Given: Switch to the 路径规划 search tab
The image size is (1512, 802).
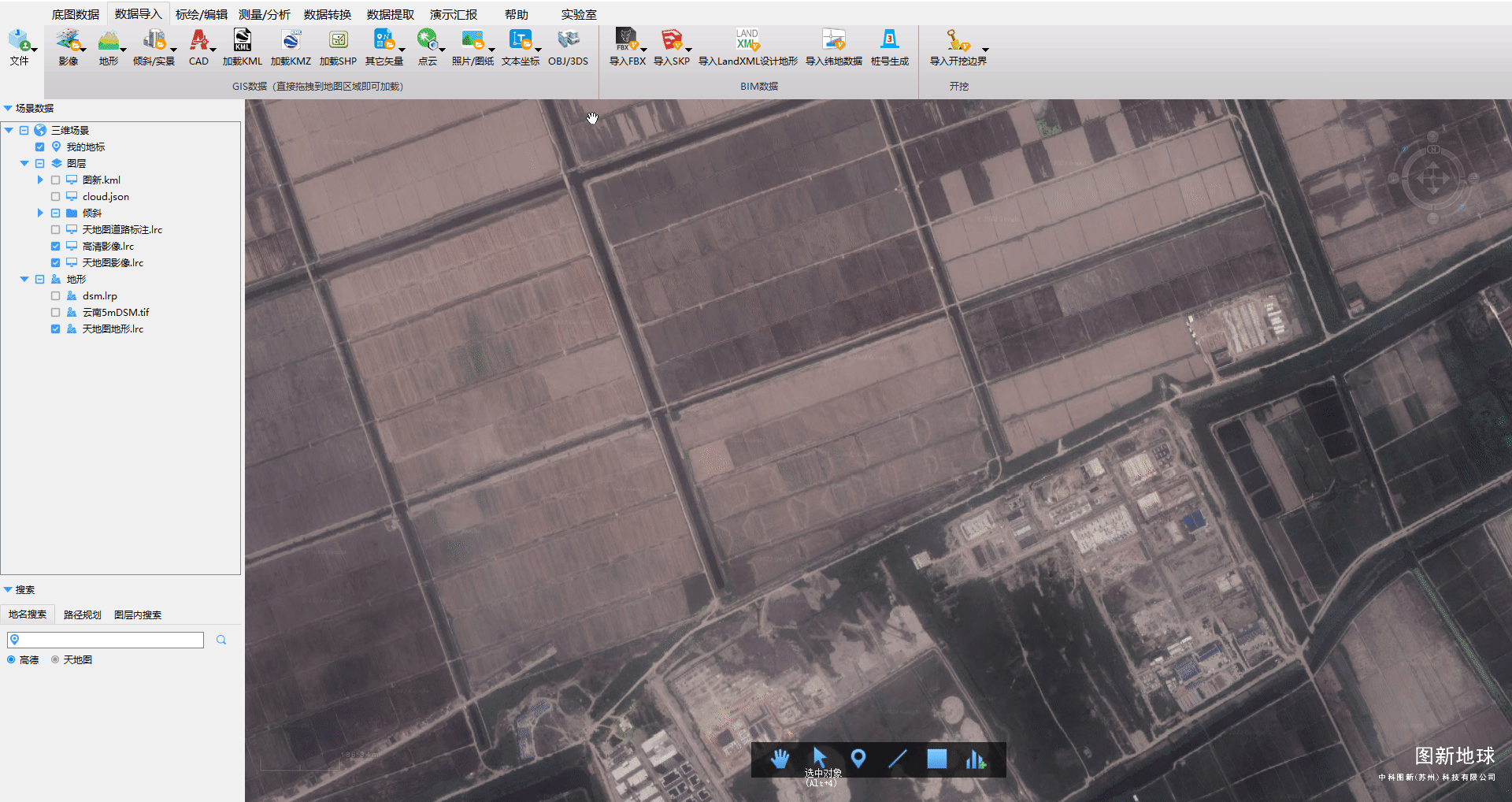Looking at the screenshot, I should tap(82, 614).
